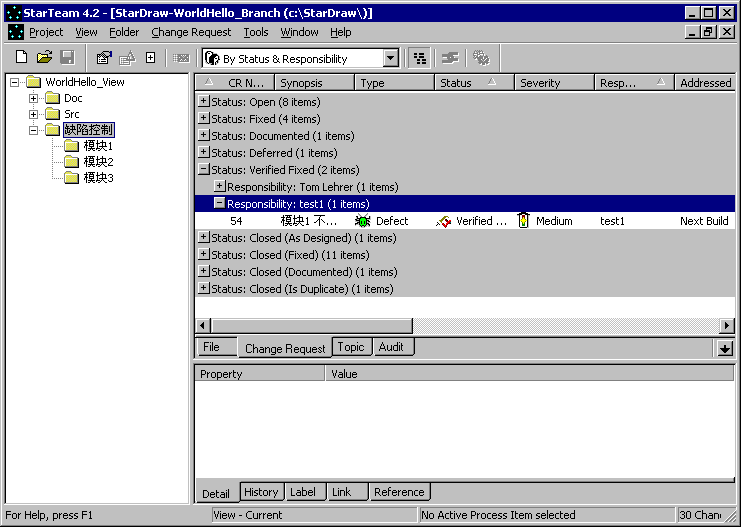Click the WorldHello_View folder icon

coord(34,82)
